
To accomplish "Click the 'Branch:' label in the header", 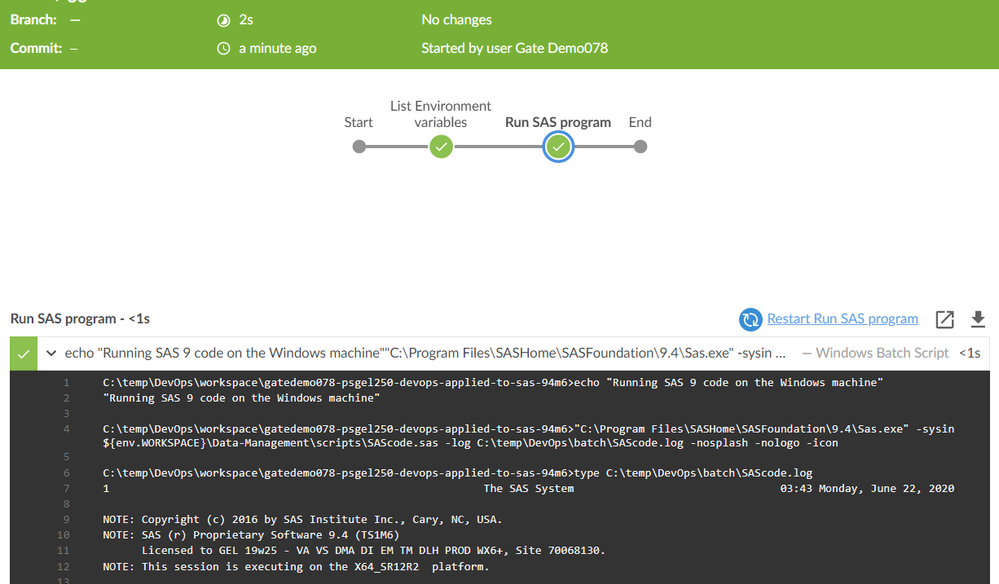I will [33, 20].
